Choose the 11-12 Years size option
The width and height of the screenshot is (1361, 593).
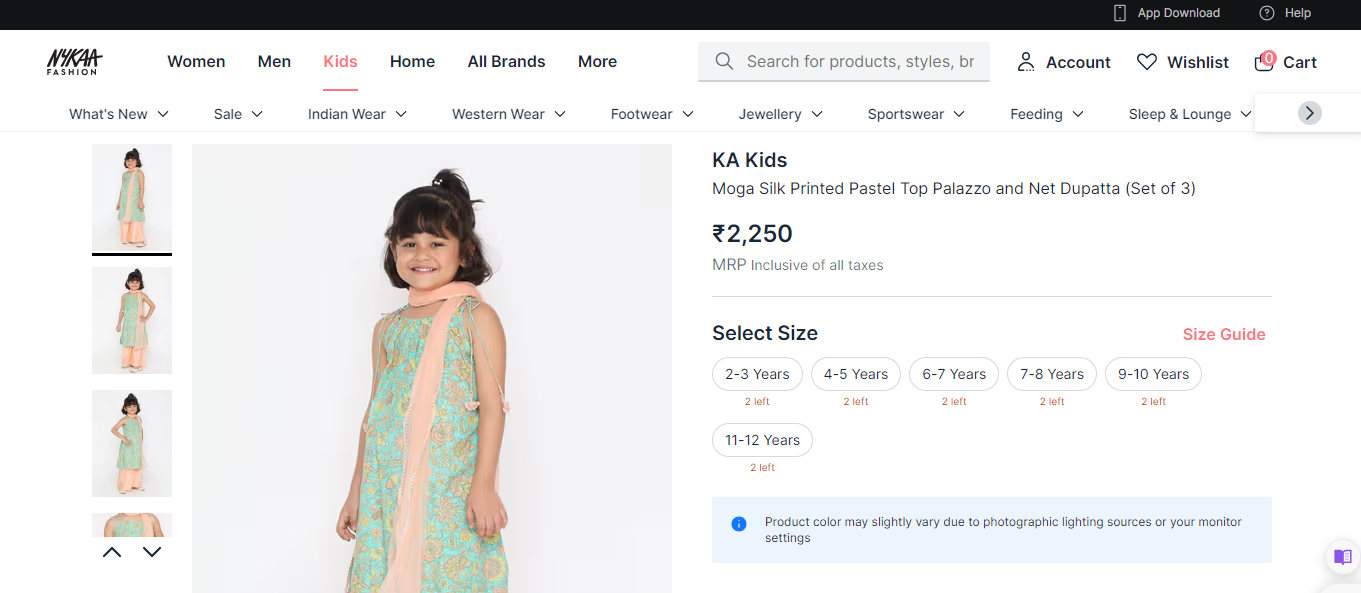[762, 440]
